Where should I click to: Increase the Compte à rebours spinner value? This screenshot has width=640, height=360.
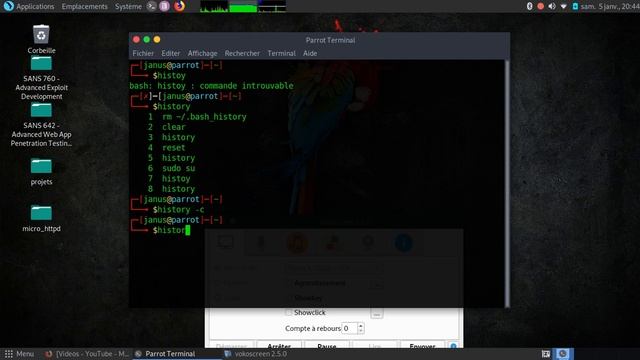360,325
